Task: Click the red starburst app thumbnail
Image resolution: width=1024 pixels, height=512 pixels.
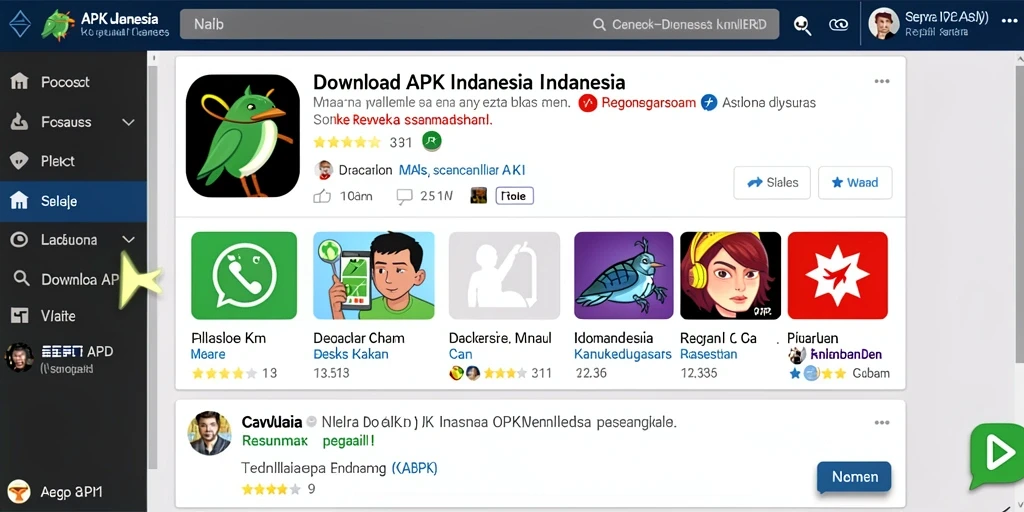Action: [x=837, y=276]
